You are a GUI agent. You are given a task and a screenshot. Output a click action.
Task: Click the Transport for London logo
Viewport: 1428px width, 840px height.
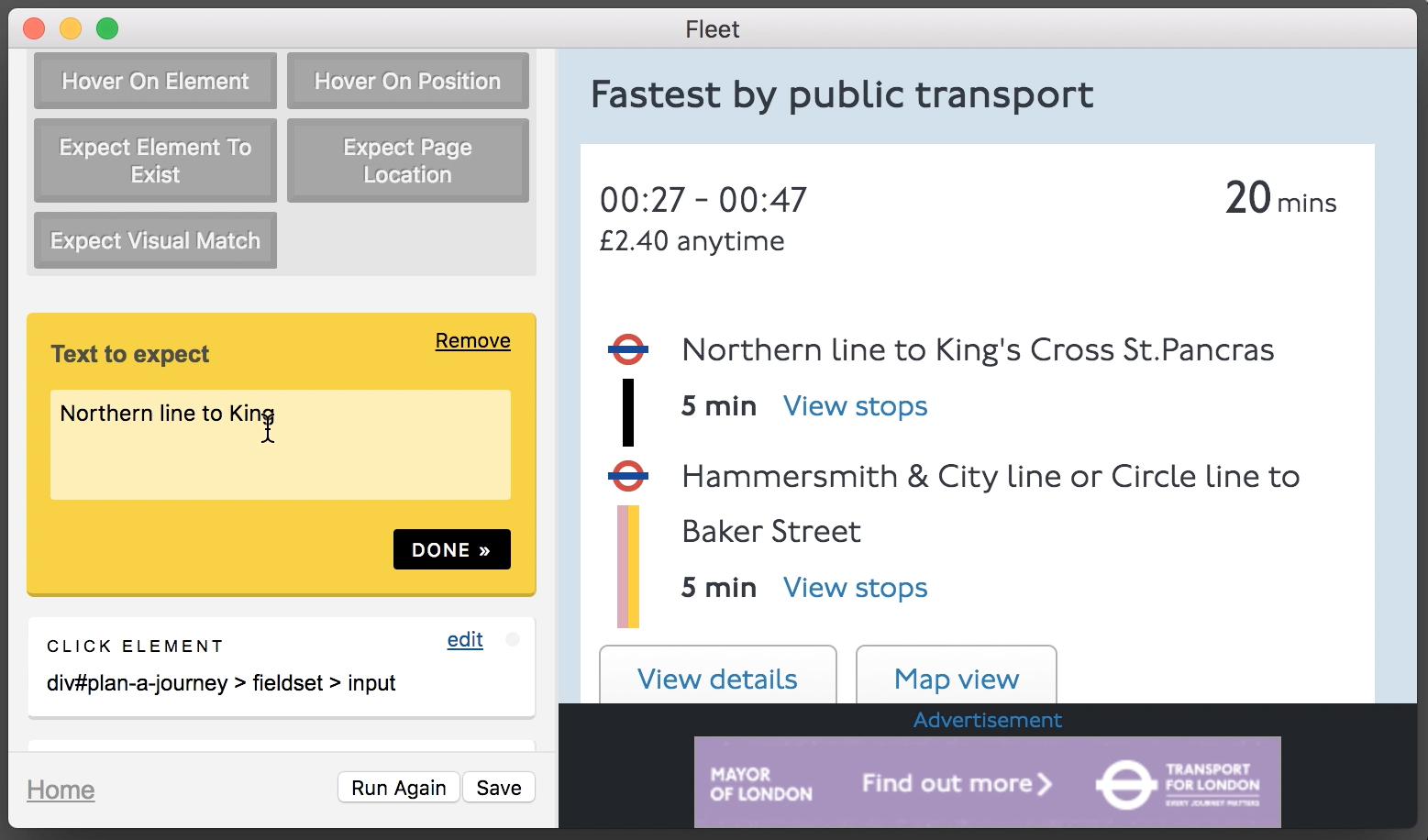coord(1179,784)
